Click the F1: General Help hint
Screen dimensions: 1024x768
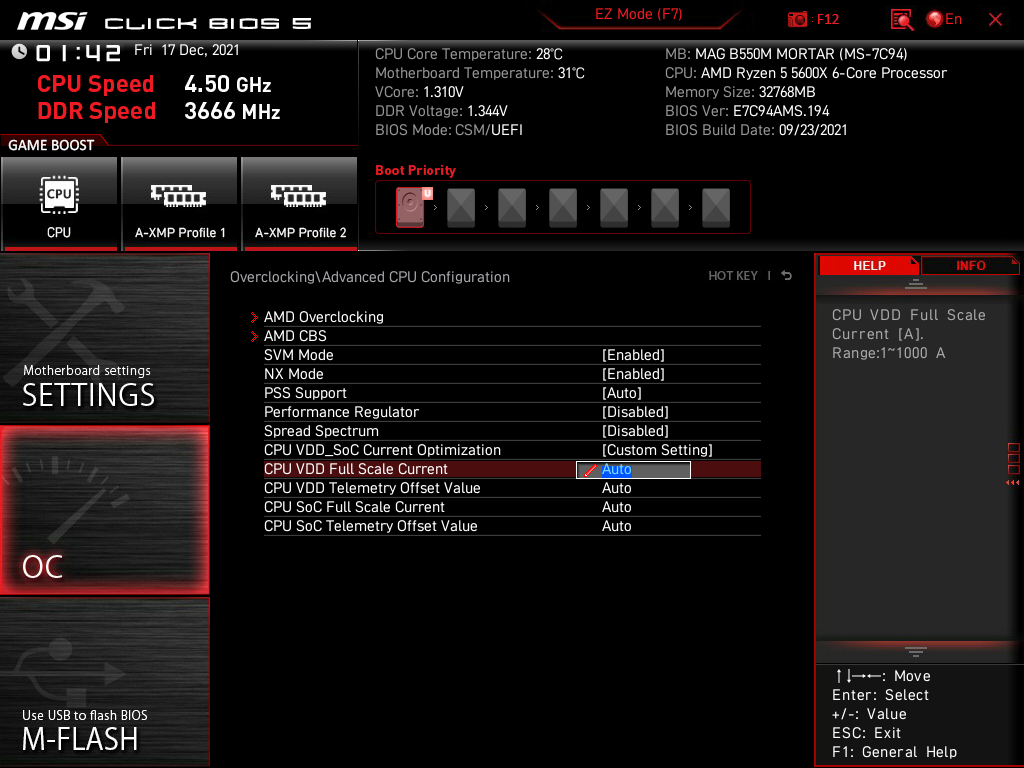coord(894,752)
